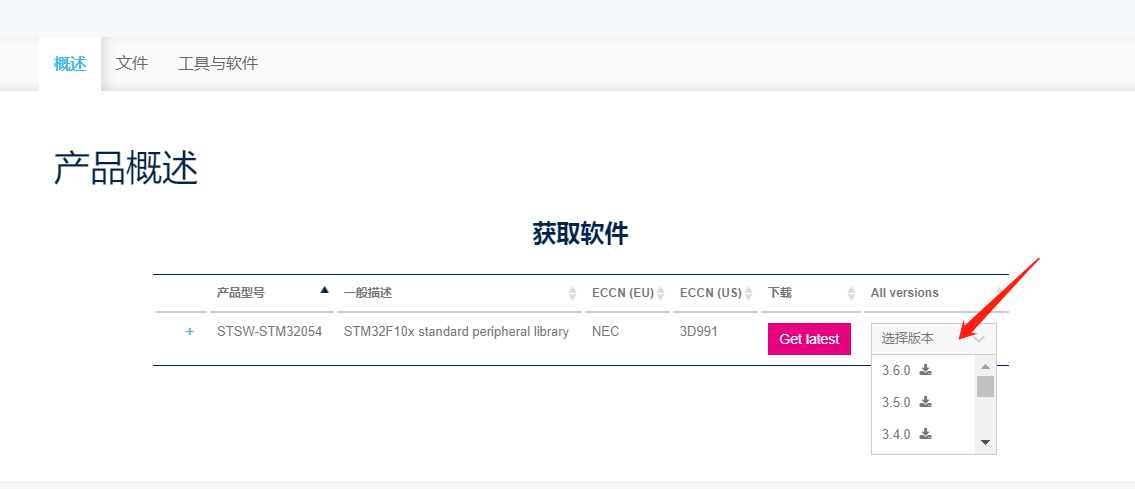Click the version list scrollbar thumb

(985, 386)
